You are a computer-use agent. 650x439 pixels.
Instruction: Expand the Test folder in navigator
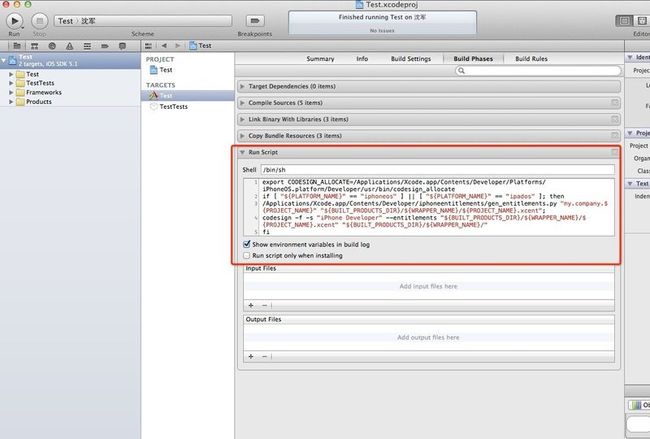[11, 74]
